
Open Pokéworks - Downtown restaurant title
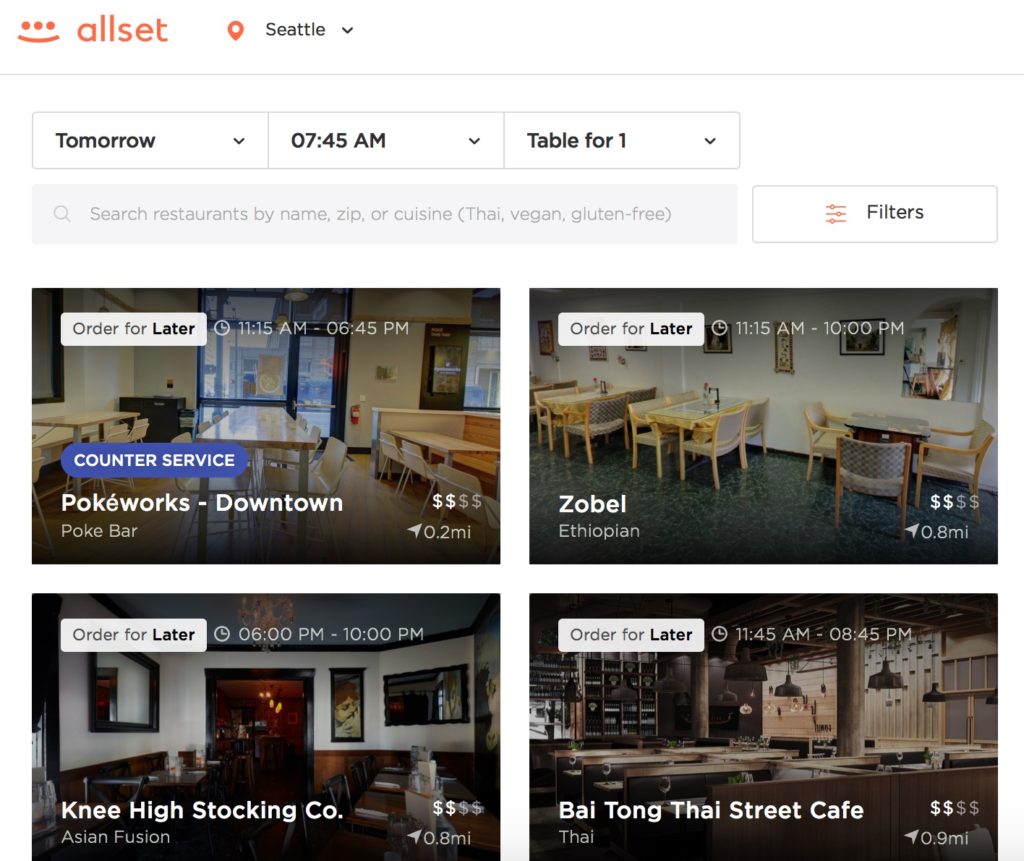pos(202,502)
